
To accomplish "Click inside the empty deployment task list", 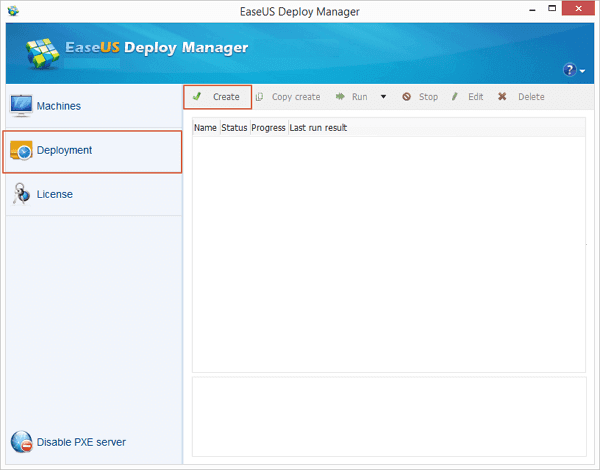I will click(388, 250).
